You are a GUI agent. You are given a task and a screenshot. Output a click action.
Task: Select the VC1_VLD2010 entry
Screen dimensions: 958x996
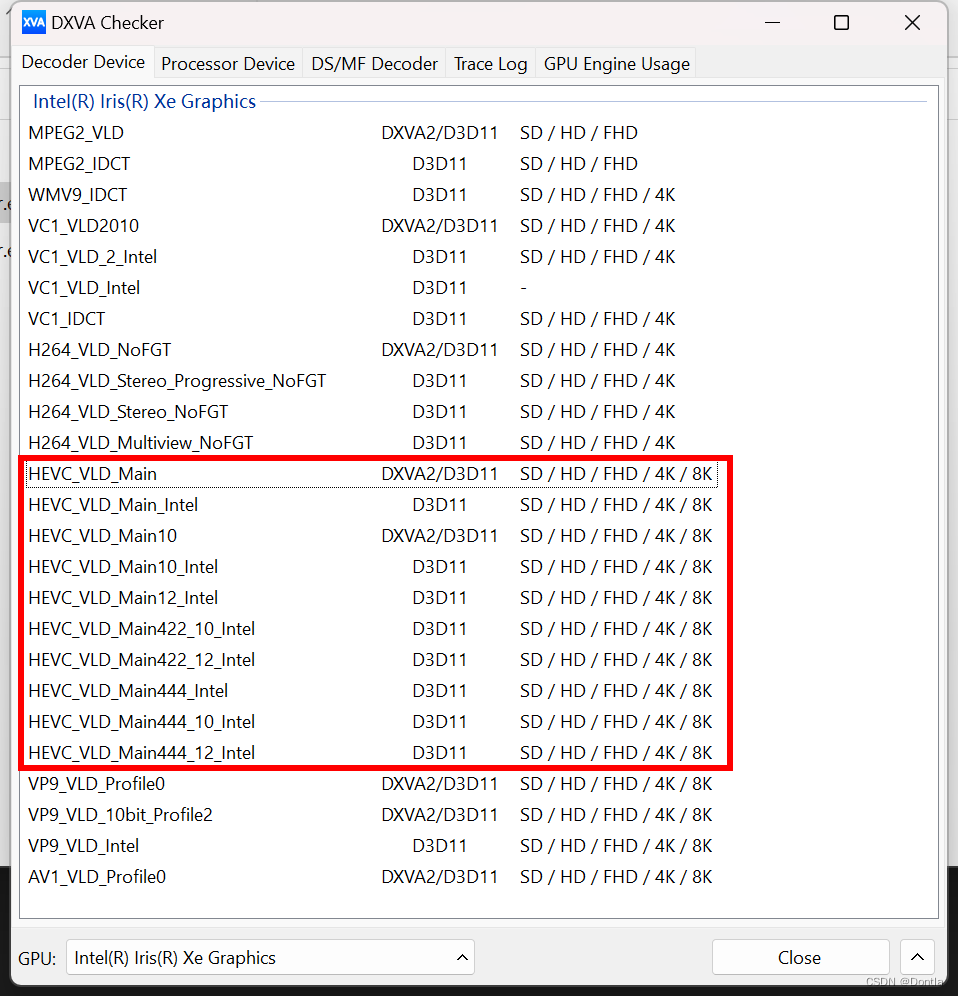point(372,226)
